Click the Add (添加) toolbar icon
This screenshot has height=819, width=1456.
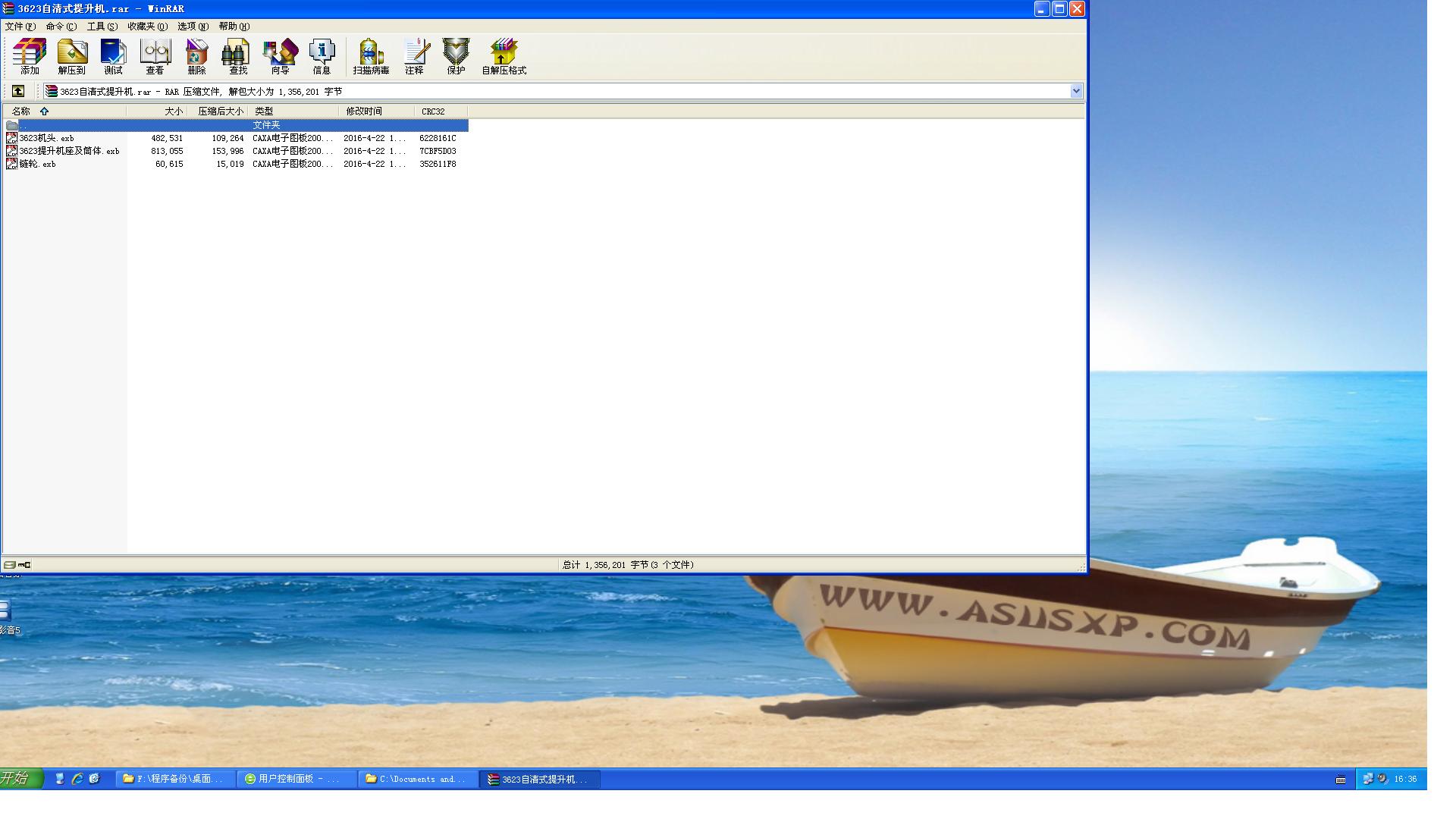pyautogui.click(x=30, y=57)
